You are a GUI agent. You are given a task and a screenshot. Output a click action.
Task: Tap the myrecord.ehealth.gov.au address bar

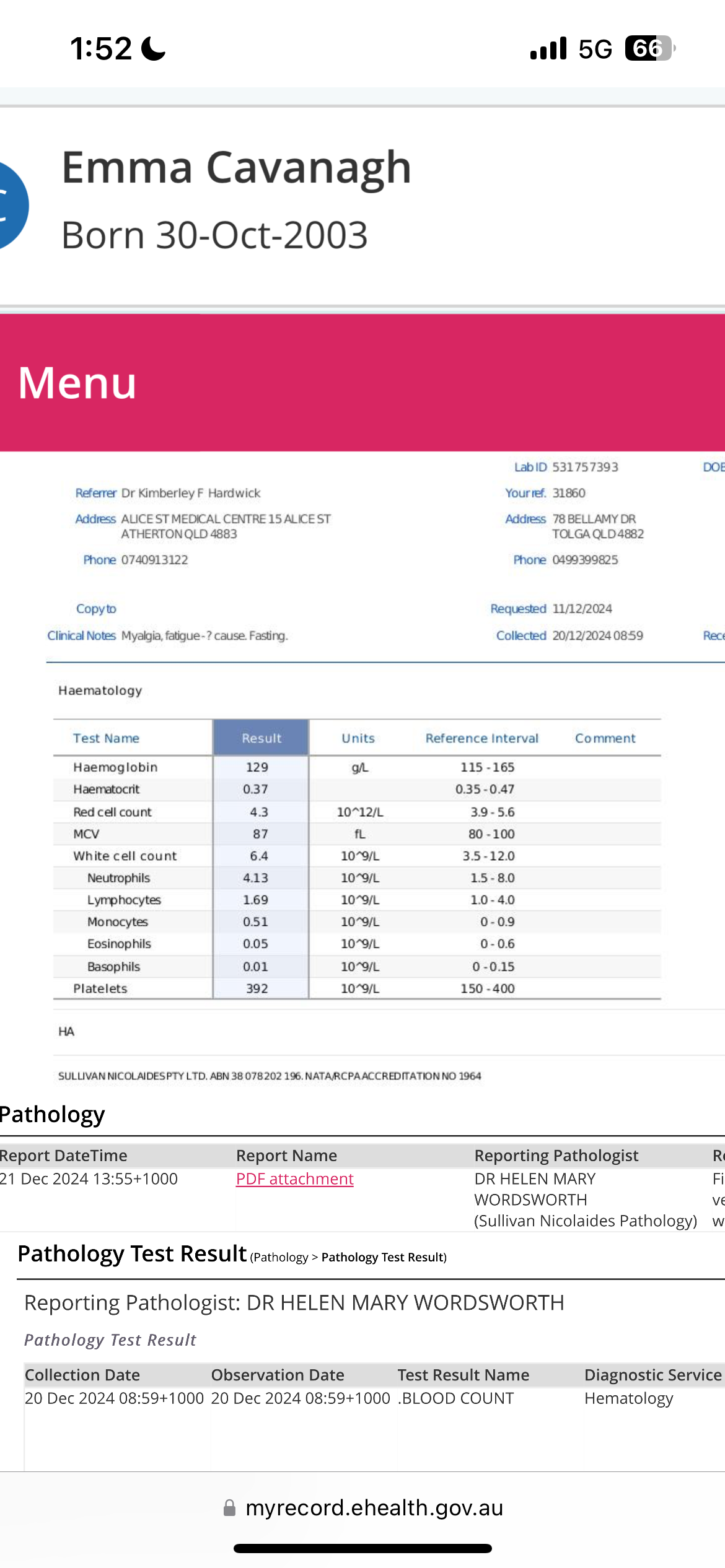[x=374, y=1508]
